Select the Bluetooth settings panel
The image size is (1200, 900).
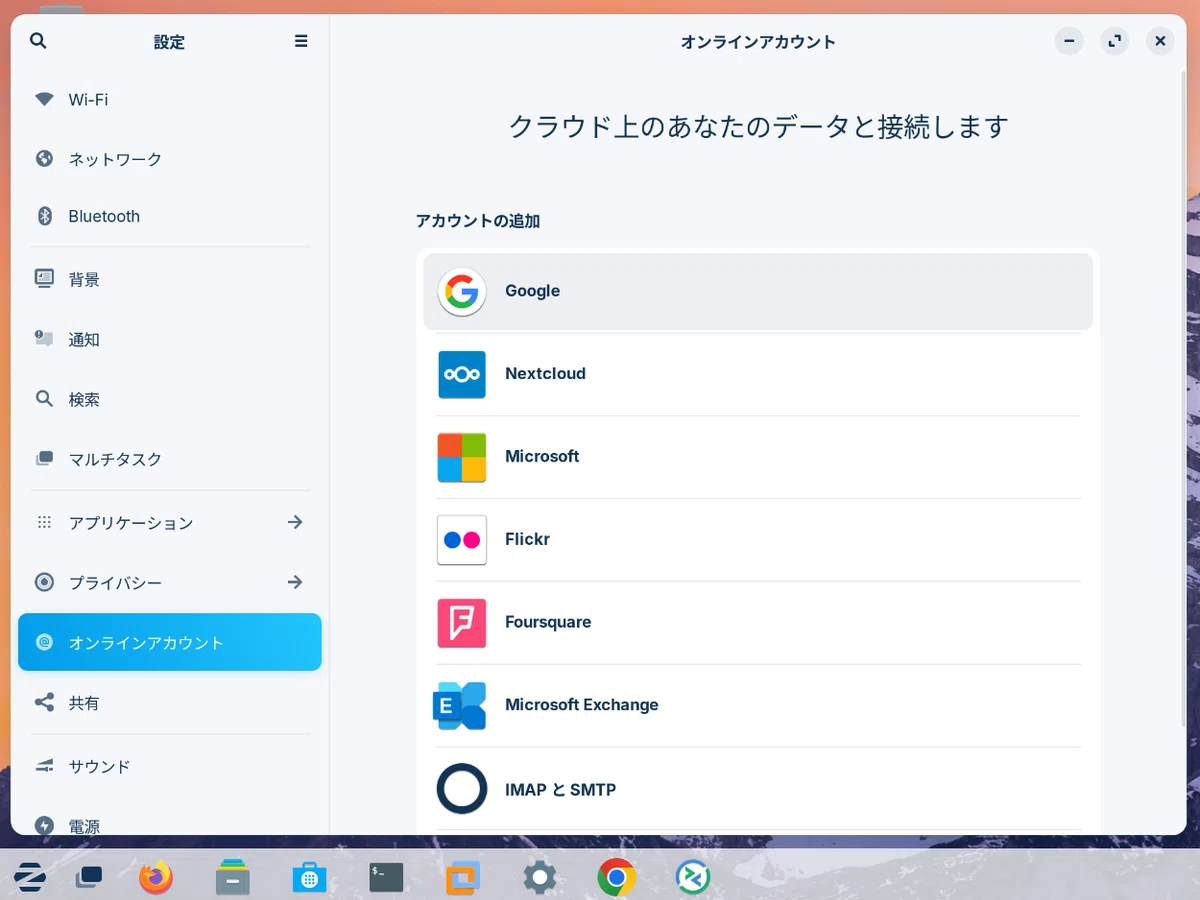point(170,216)
